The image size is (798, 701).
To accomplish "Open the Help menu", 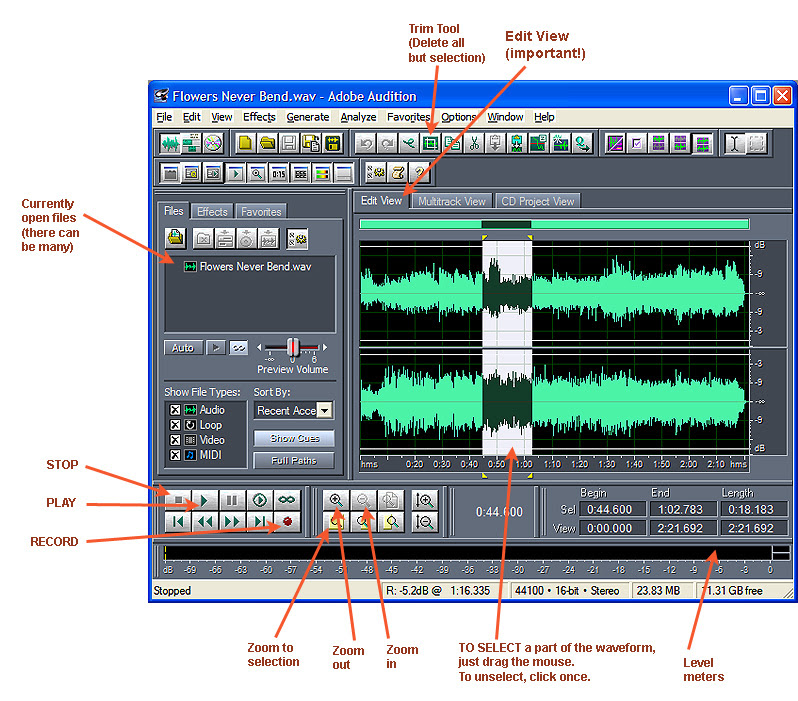I will (544, 117).
